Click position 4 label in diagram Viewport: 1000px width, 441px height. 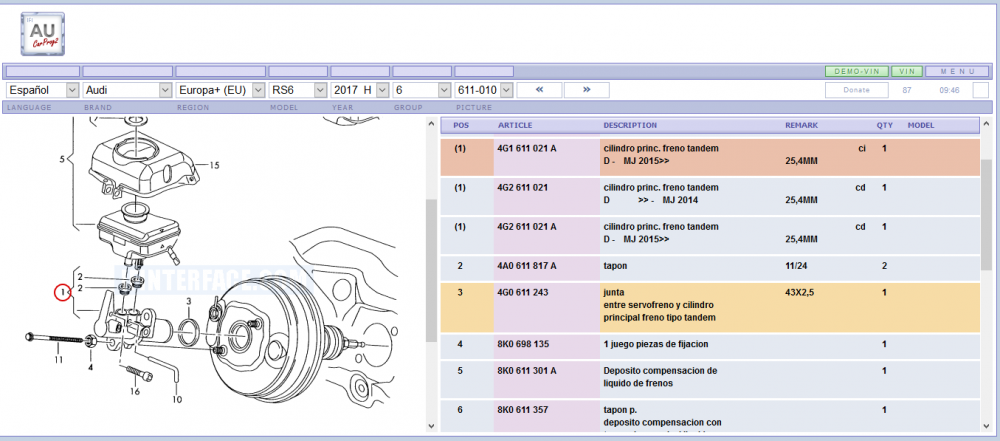(x=91, y=367)
